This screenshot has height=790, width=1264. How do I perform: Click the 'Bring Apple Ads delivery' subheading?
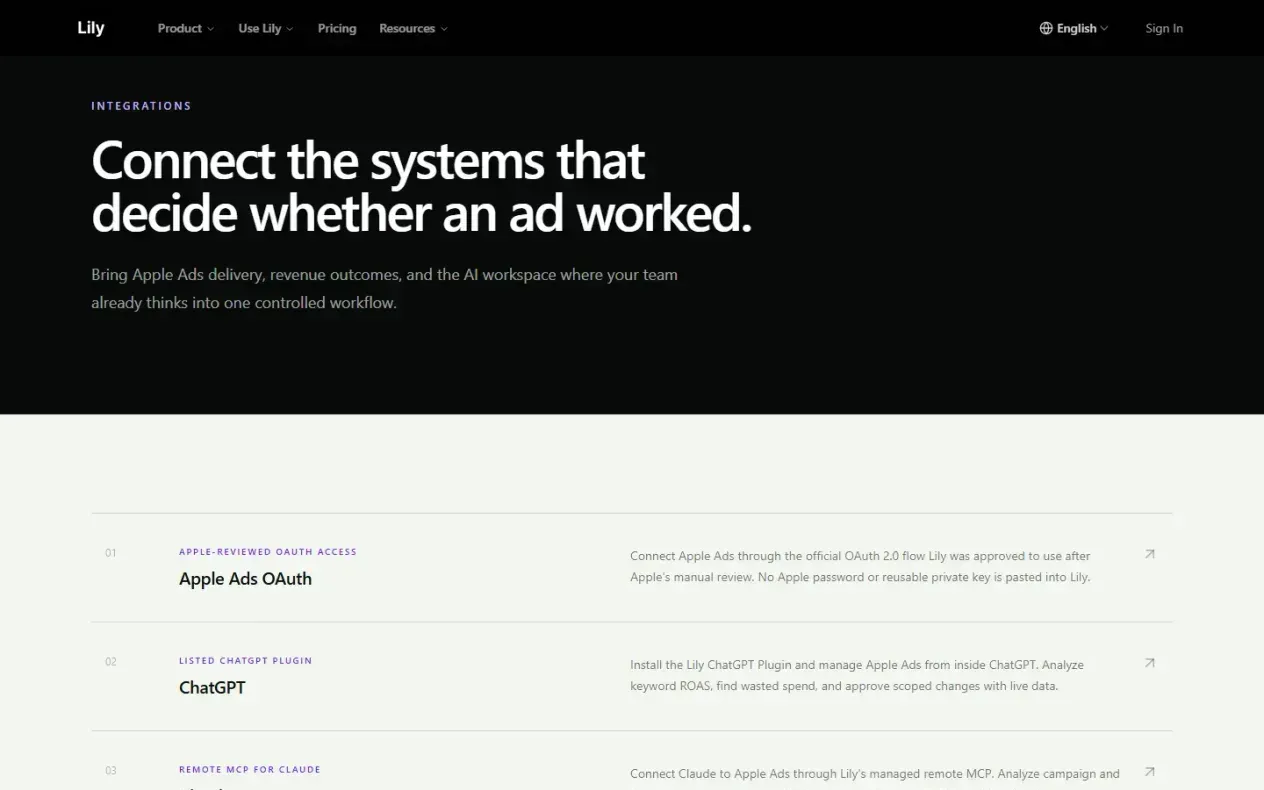click(384, 288)
